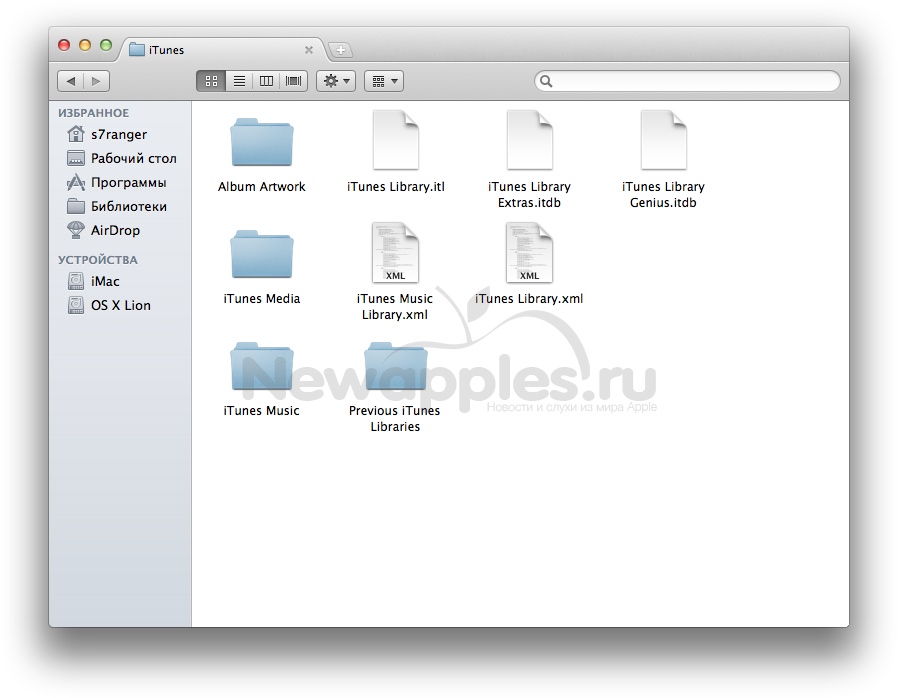Switch to icon view mode
This screenshot has height=698, width=898.
point(211,81)
